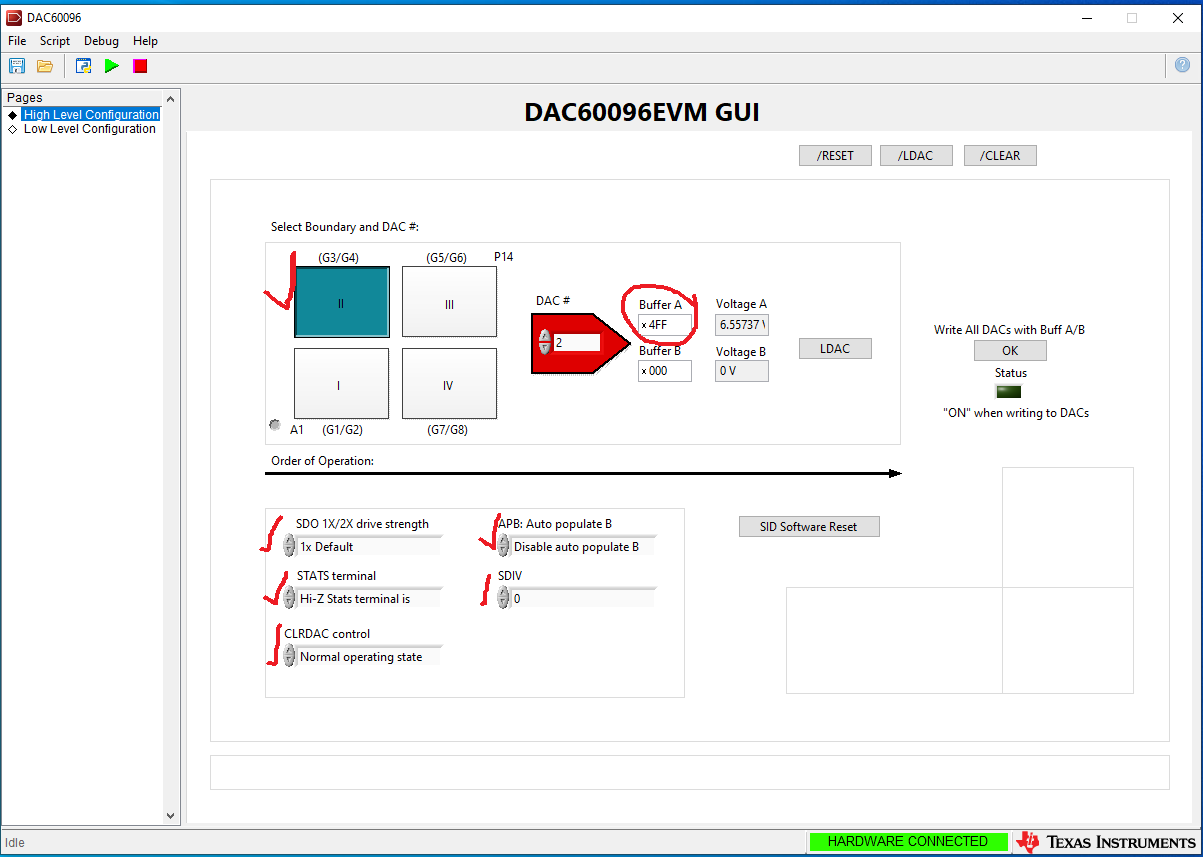Click the SID Software Reset button
The height and width of the screenshot is (857, 1203).
click(x=809, y=527)
